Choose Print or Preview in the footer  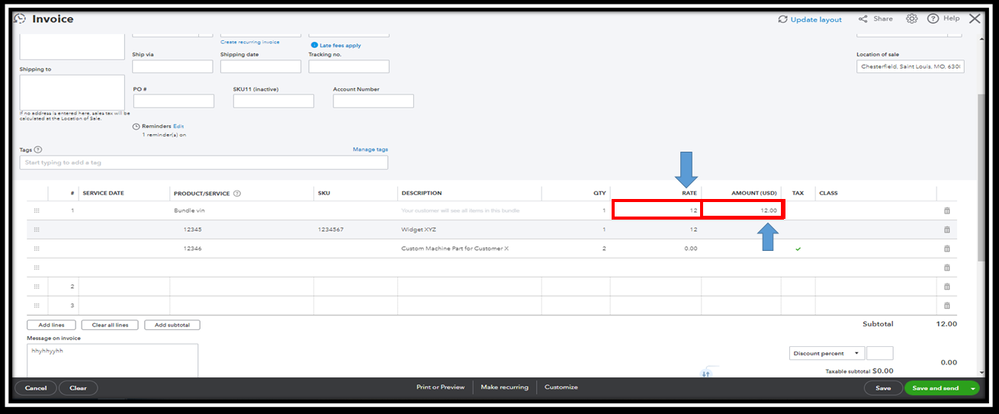point(440,387)
